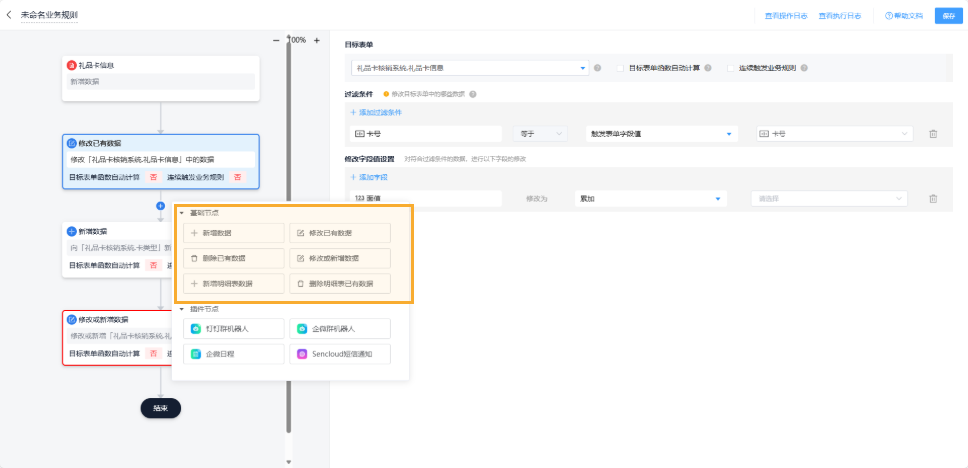This screenshot has width=968, height=468.
Task: Enable 目标表单函数自动计算 checkbox
Action: point(620,68)
